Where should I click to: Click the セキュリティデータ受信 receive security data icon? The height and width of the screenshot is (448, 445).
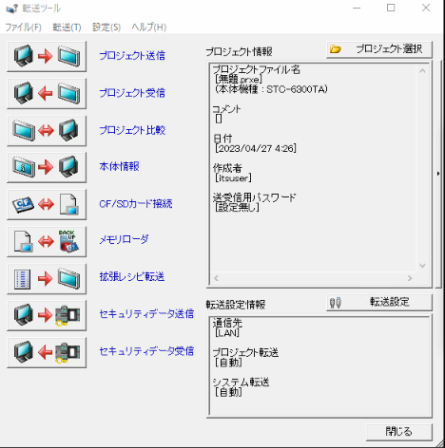[47, 353]
